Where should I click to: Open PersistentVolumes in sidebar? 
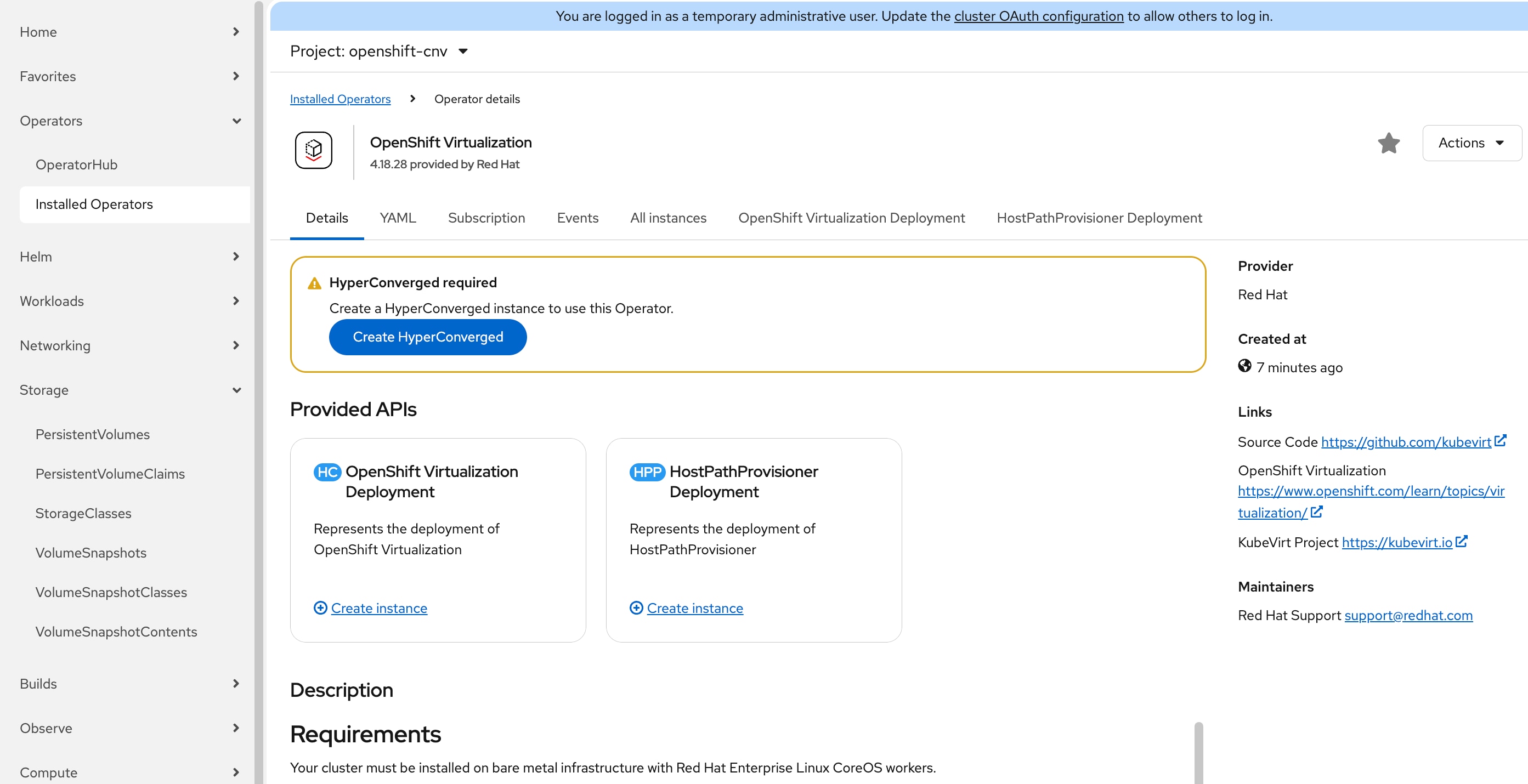135,435
